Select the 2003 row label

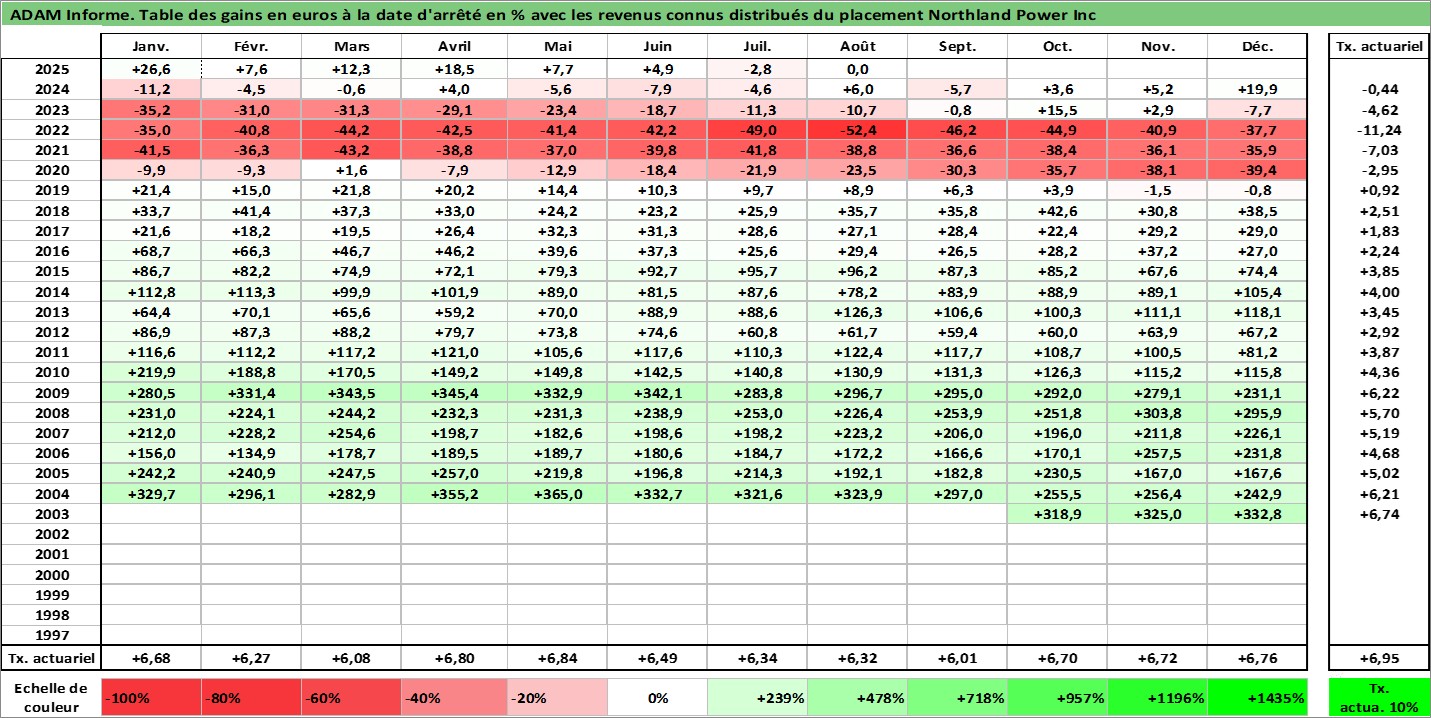coord(52,514)
